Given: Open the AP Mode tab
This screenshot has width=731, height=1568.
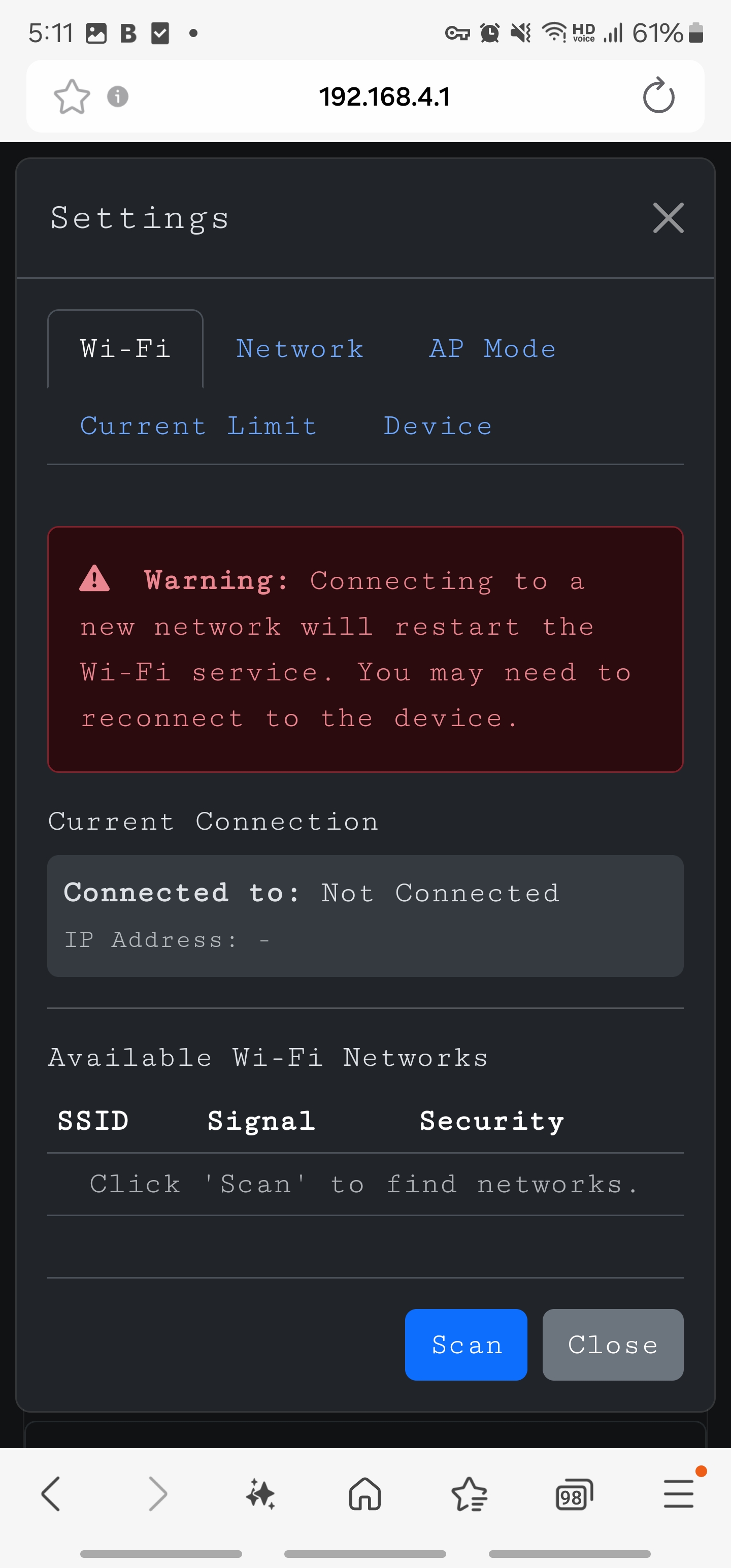Looking at the screenshot, I should click(x=492, y=349).
